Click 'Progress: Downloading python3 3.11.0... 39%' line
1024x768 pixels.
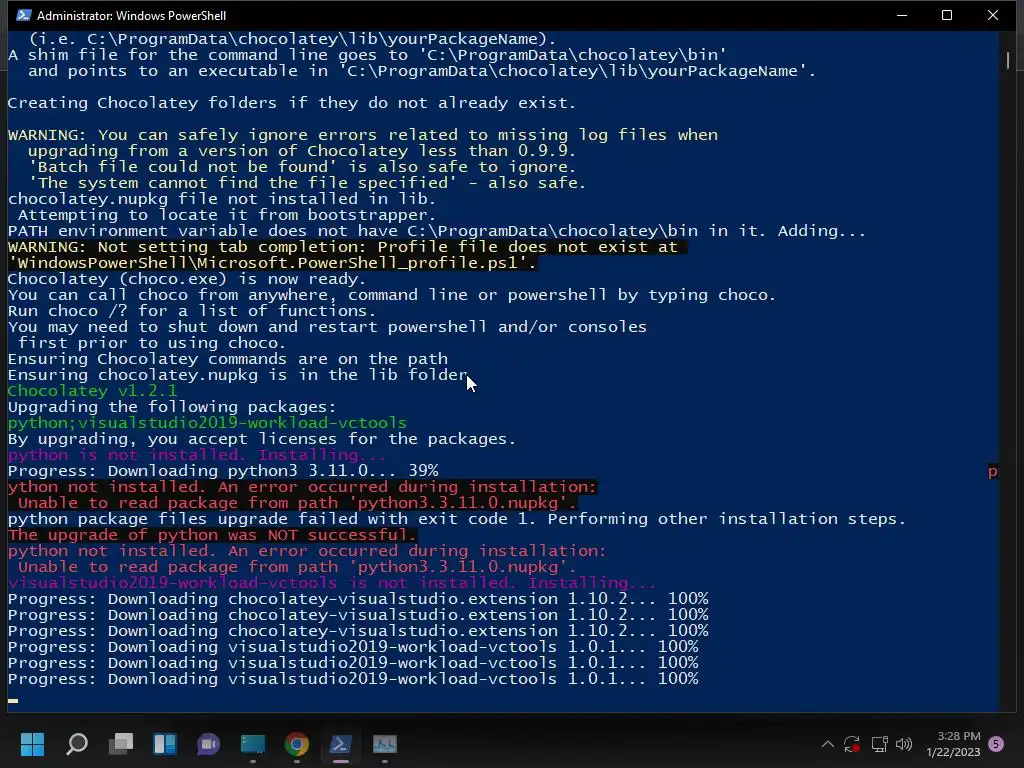point(223,471)
